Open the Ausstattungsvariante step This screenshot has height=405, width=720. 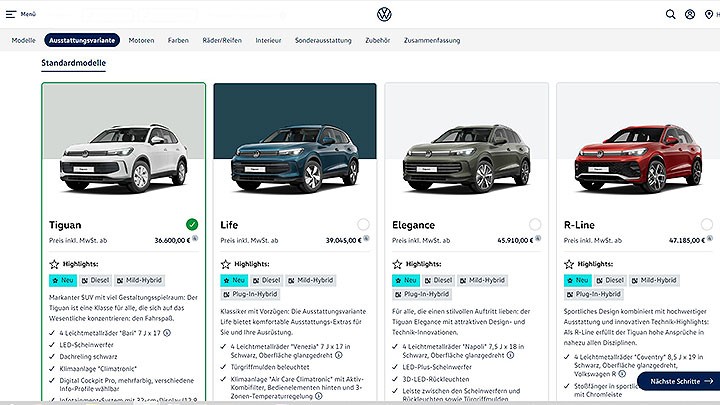coord(82,40)
